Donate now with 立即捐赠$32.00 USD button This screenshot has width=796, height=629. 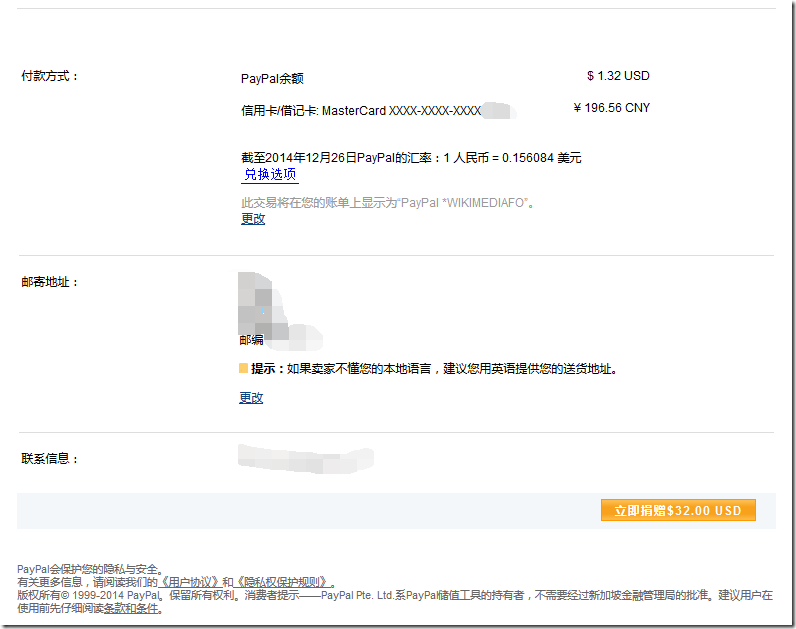pyautogui.click(x=678, y=510)
